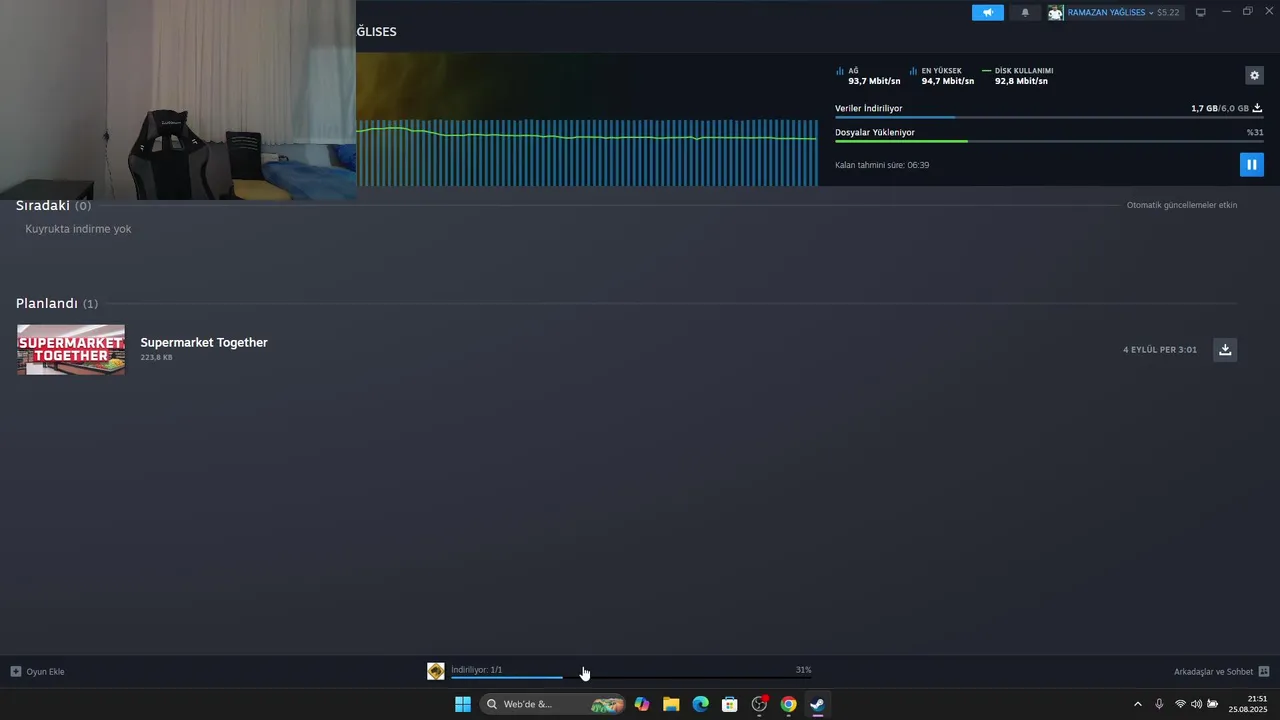The width and height of the screenshot is (1280, 720).
Task: Click the webcam overlay video
Action: click(x=178, y=100)
